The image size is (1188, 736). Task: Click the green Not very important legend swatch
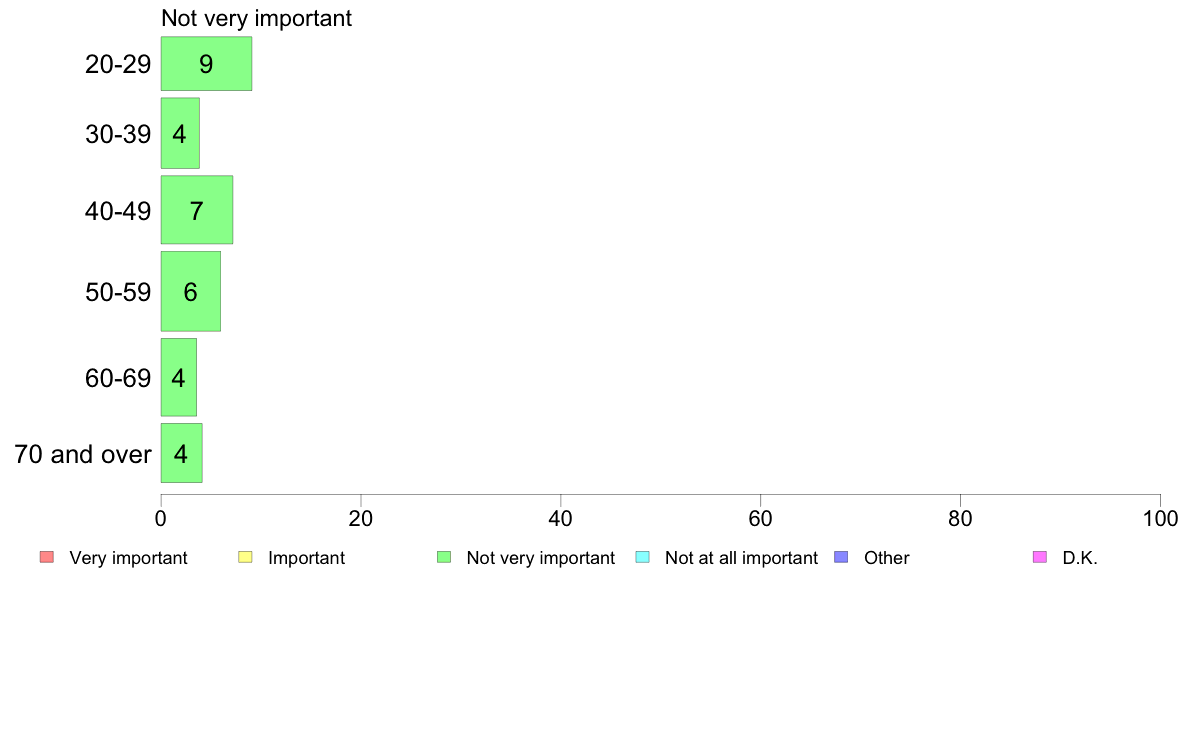point(444,557)
